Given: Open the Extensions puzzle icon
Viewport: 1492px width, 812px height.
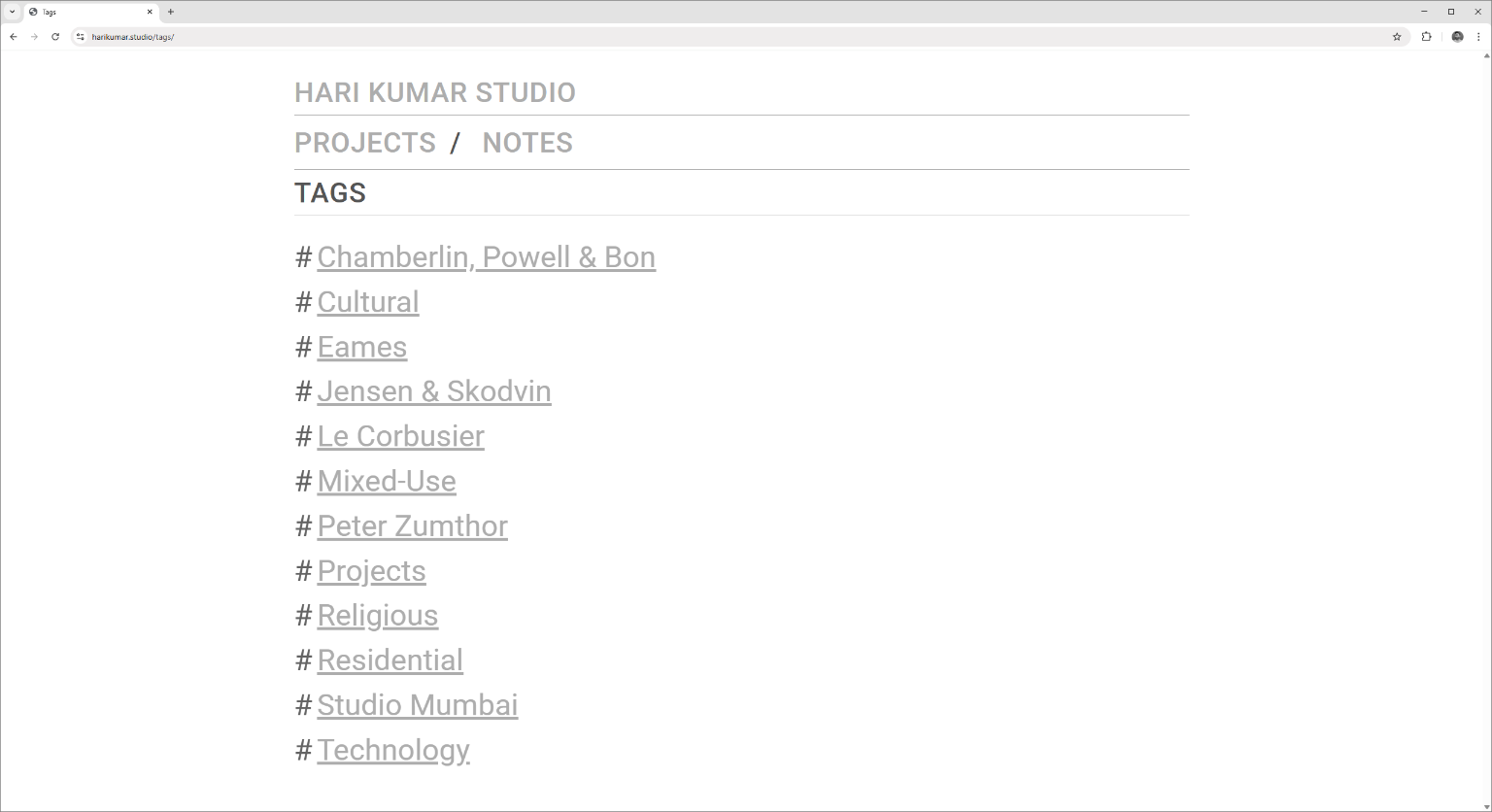Looking at the screenshot, I should [x=1426, y=37].
